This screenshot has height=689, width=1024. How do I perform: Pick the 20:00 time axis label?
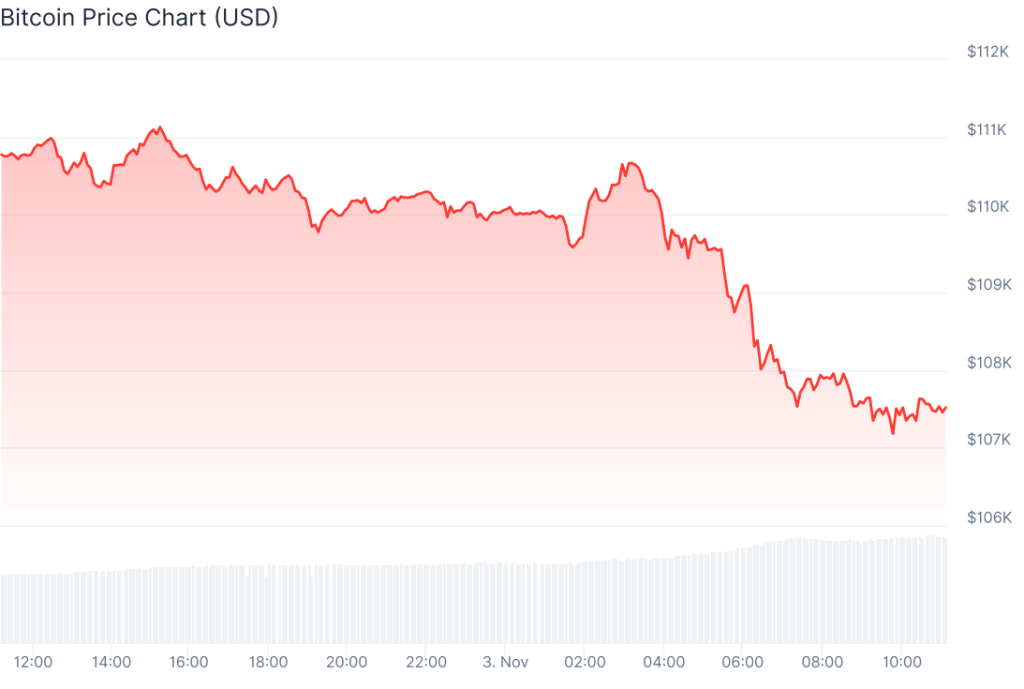click(x=348, y=661)
